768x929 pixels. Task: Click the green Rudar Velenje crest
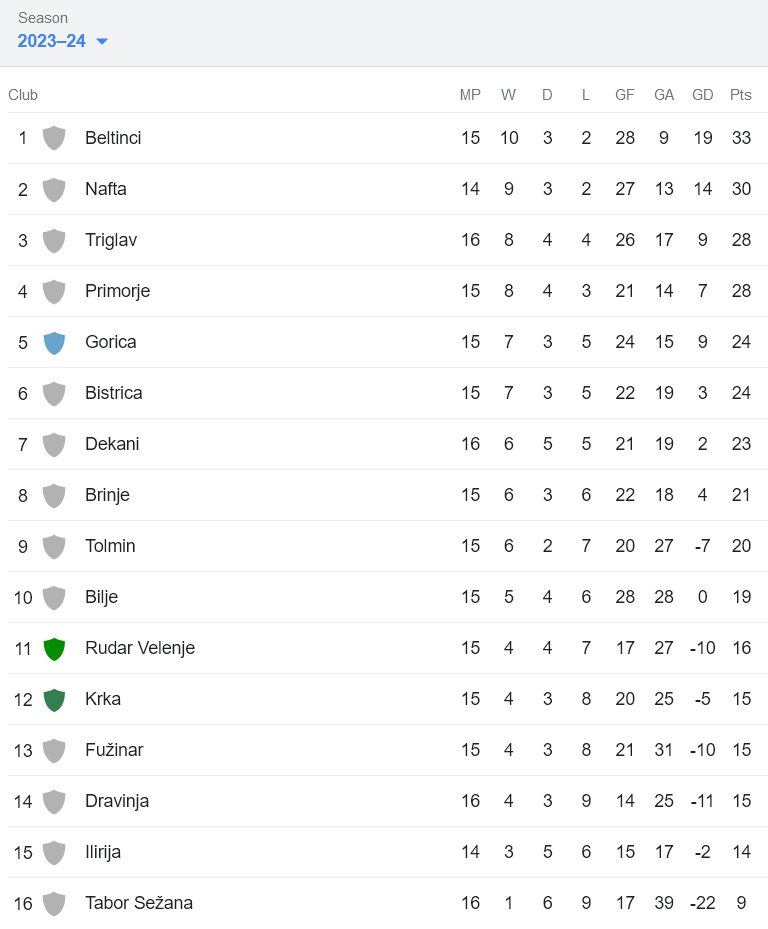coord(54,648)
